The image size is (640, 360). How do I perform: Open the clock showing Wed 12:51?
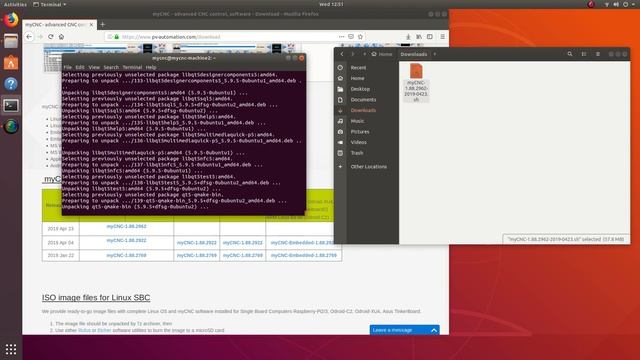331,4
